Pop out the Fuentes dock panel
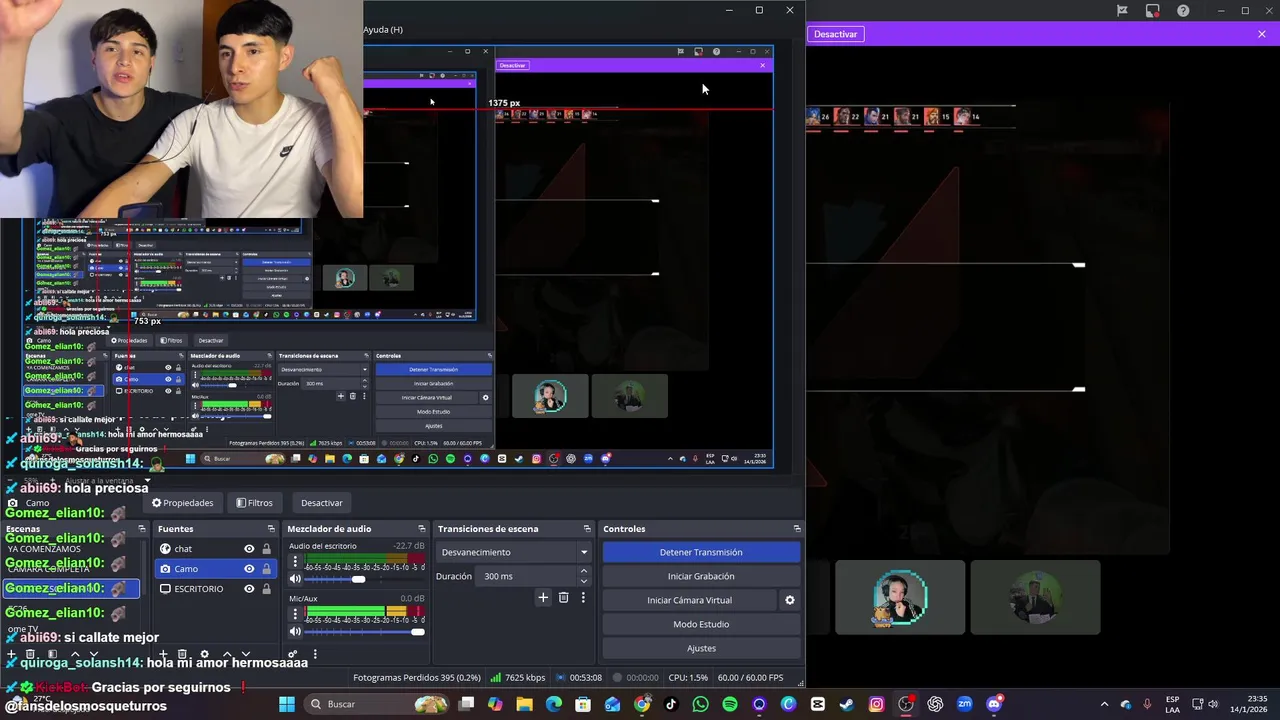Viewport: 1280px width, 720px height. 271,529
